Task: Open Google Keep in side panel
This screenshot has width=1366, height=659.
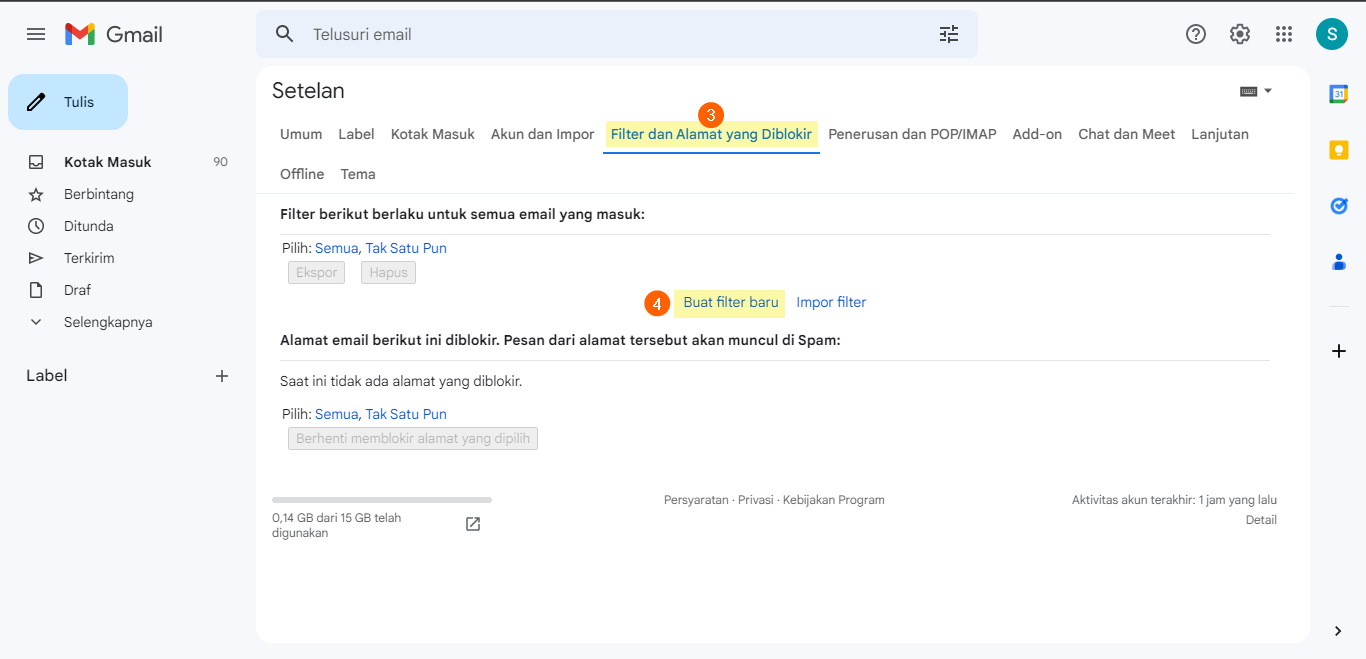Action: click(1338, 150)
